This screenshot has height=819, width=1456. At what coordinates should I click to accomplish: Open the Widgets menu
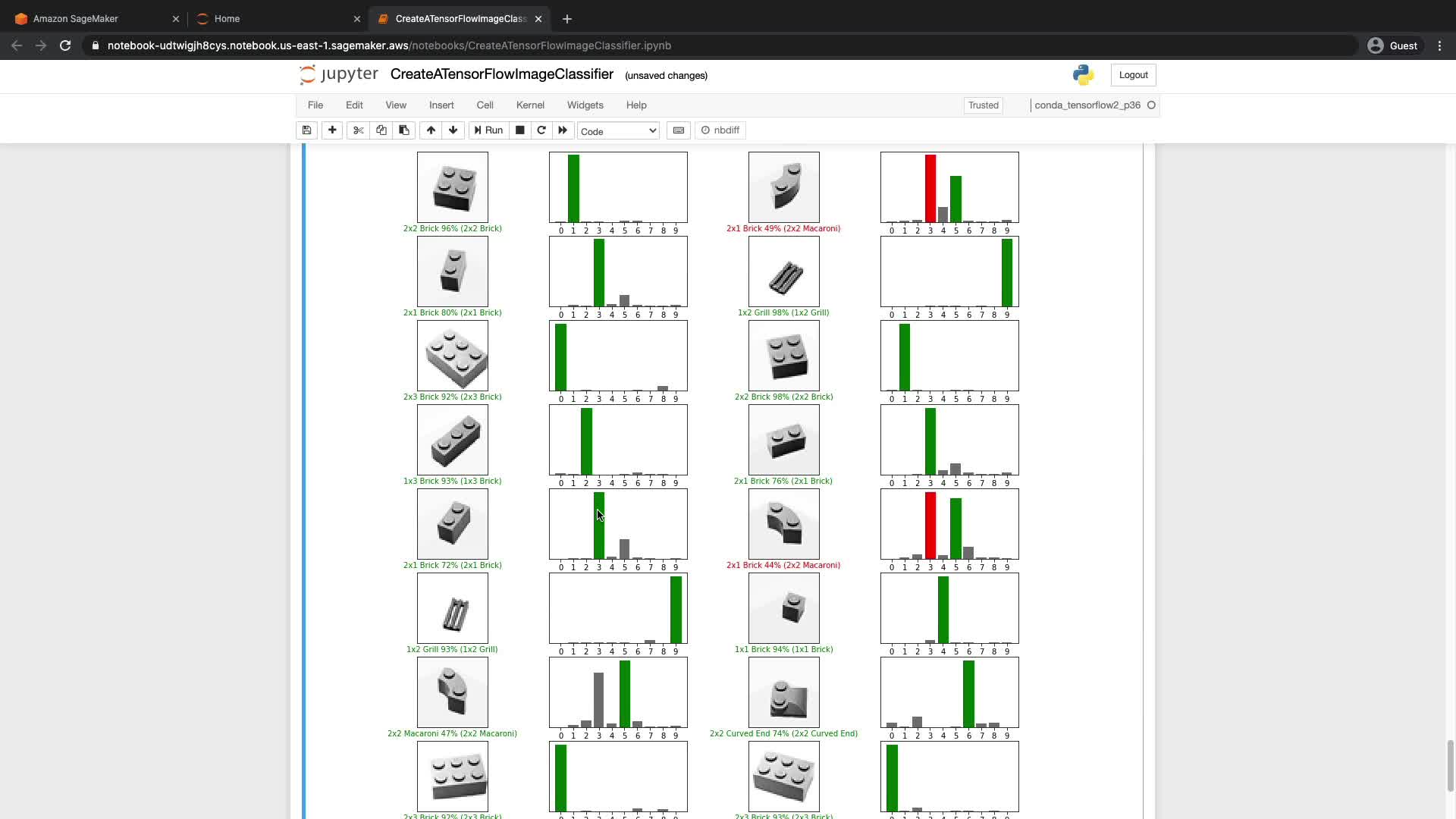tap(585, 105)
